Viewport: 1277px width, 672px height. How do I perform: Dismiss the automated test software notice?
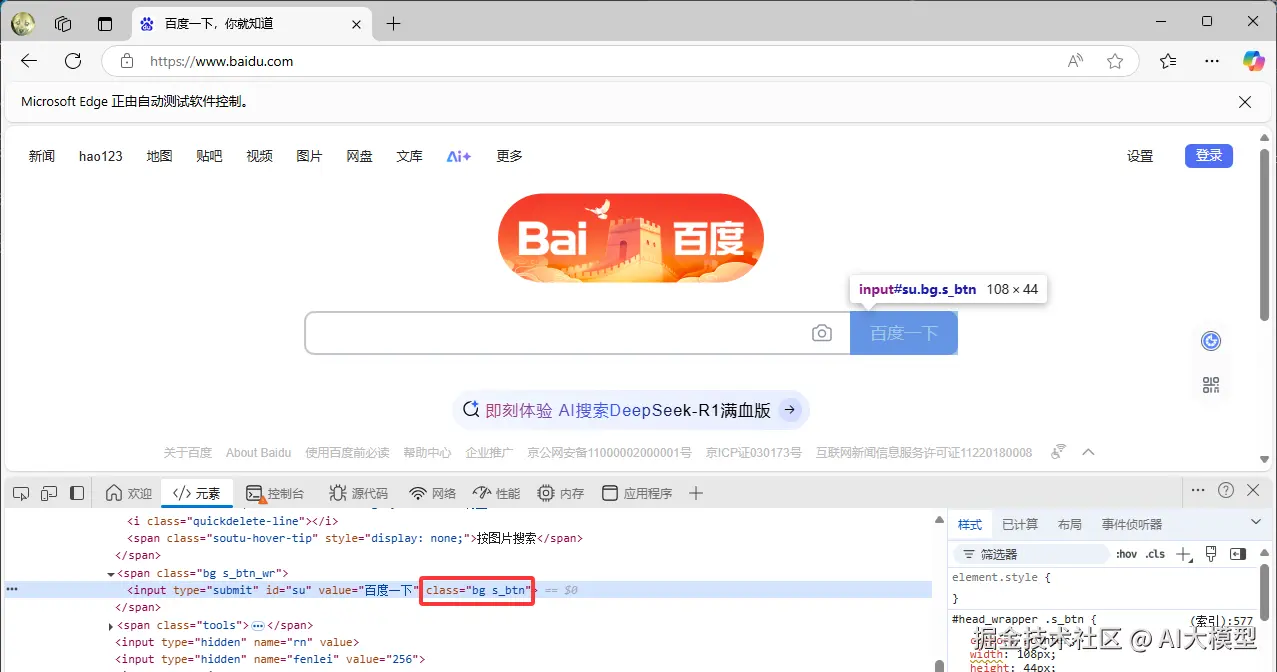pyautogui.click(x=1245, y=102)
